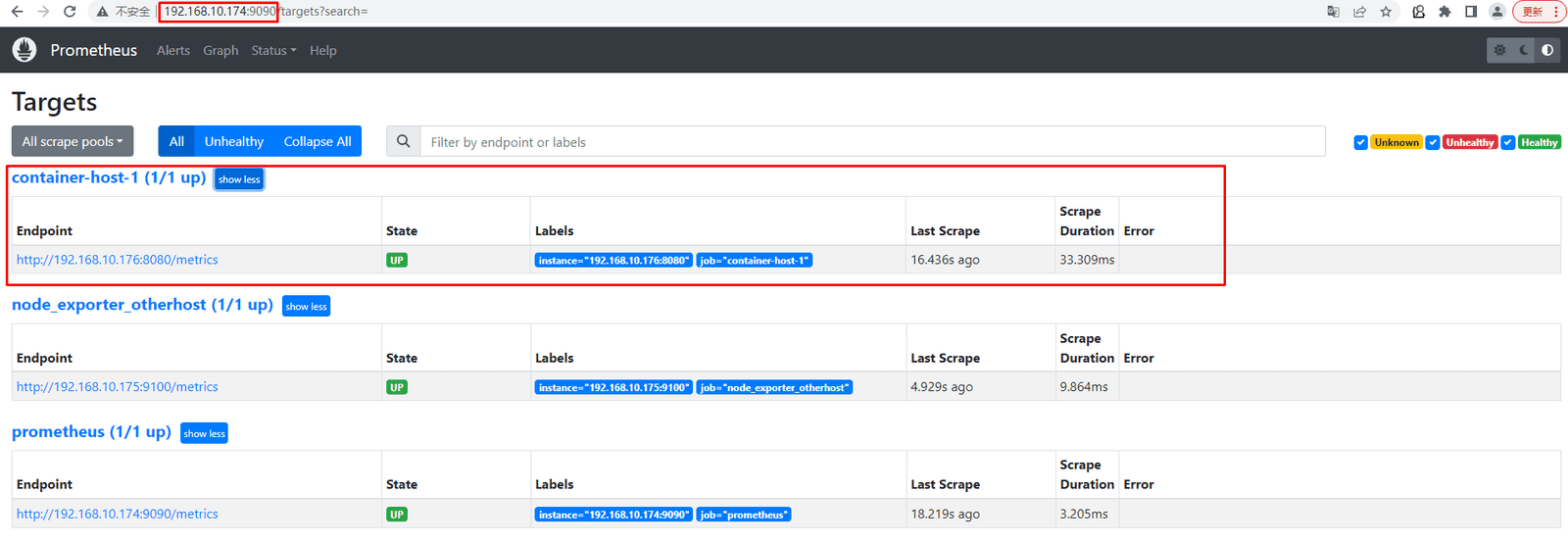Click the 4.929s ago last scrape

coord(942,386)
